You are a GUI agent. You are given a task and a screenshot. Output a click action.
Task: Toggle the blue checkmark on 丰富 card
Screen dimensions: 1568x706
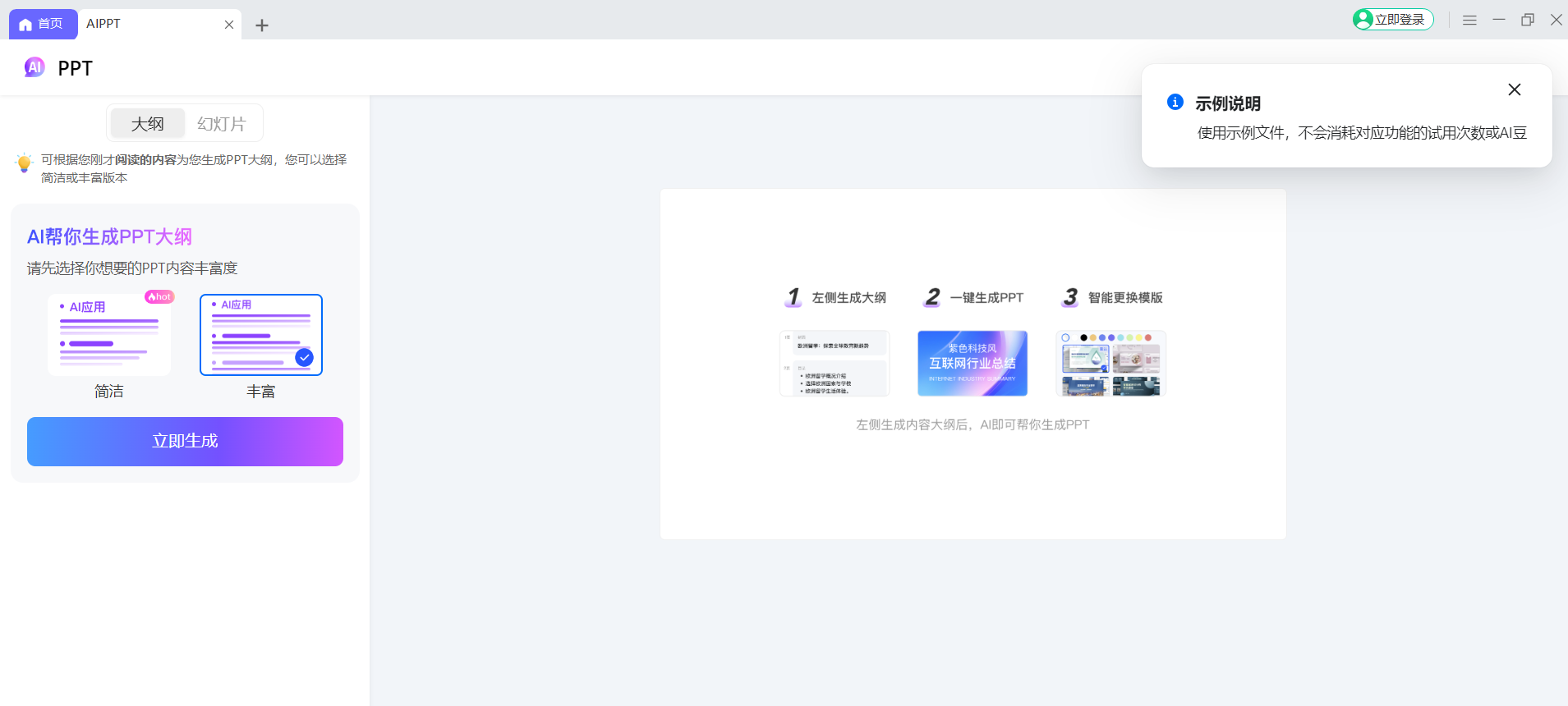pyautogui.click(x=304, y=357)
